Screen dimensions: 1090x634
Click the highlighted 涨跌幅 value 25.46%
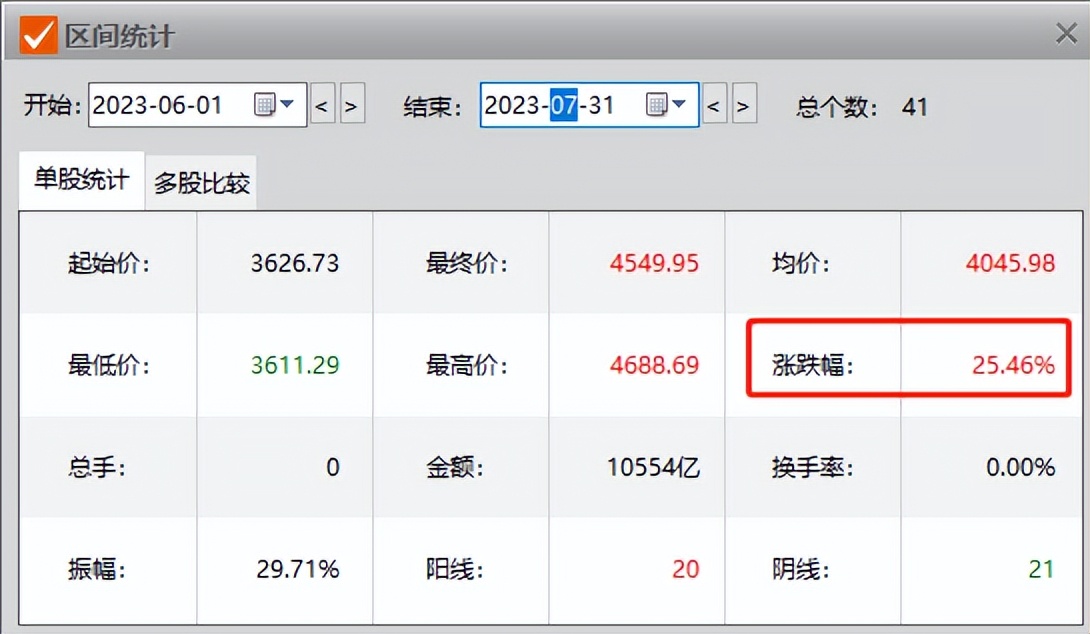click(x=1016, y=364)
